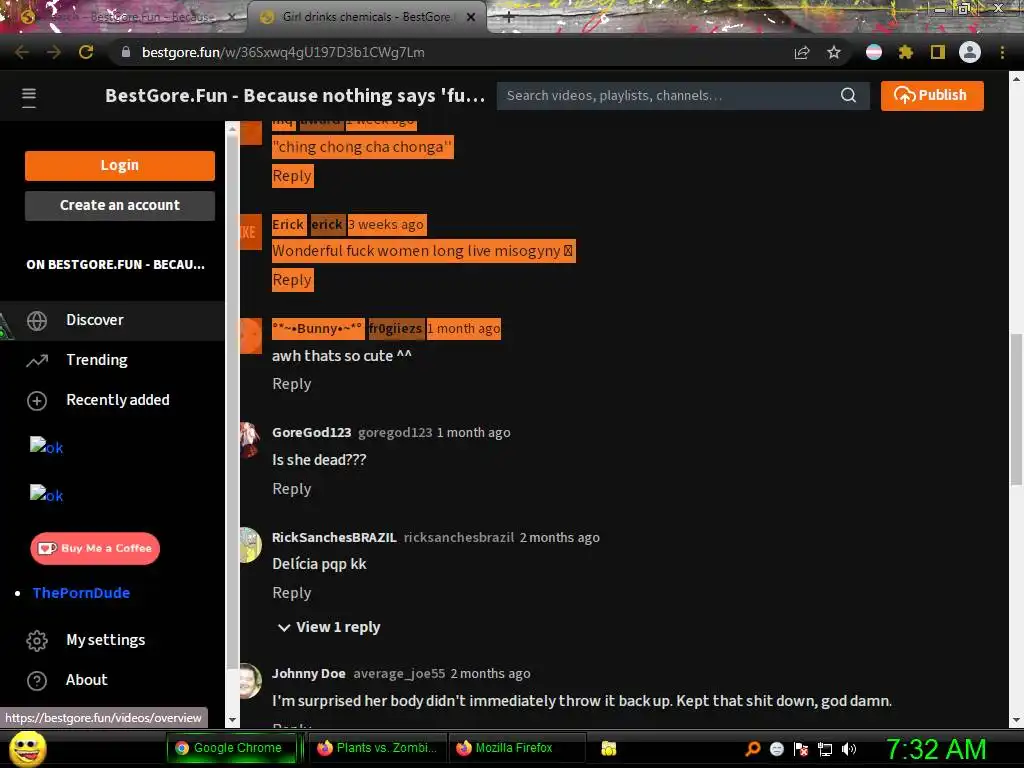This screenshot has height=768, width=1024.
Task: Click the Buy Me a Coffee button
Action: (x=95, y=549)
